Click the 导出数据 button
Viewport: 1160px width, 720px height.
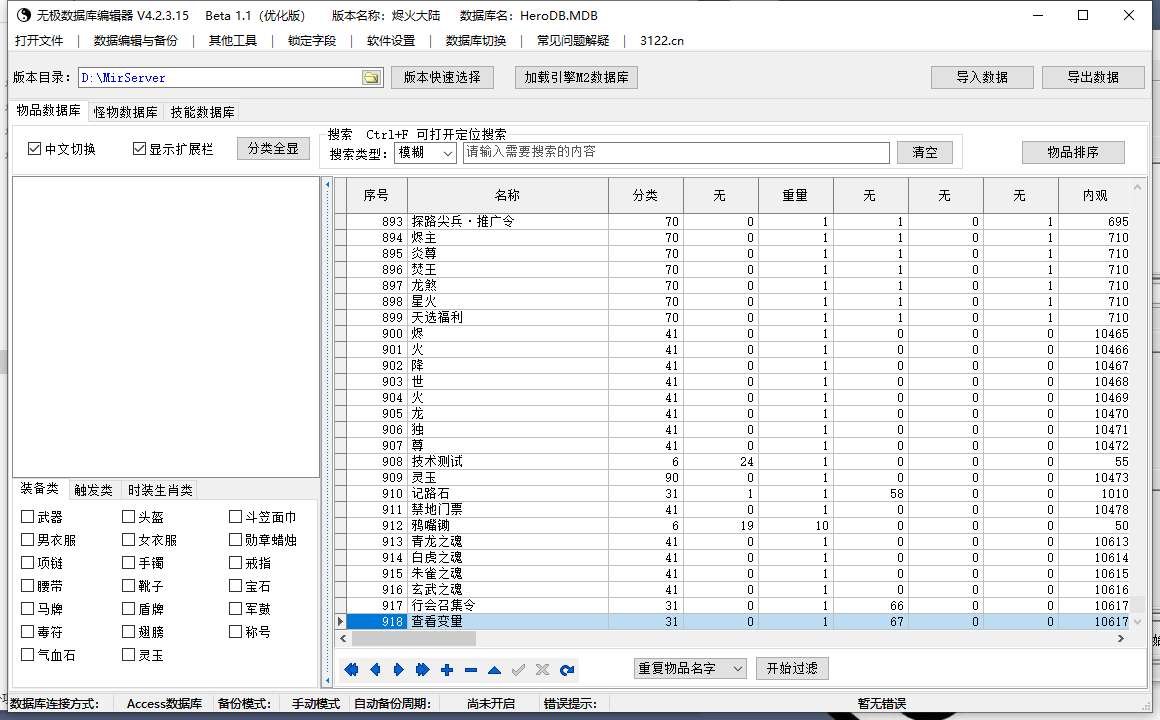tap(1093, 77)
